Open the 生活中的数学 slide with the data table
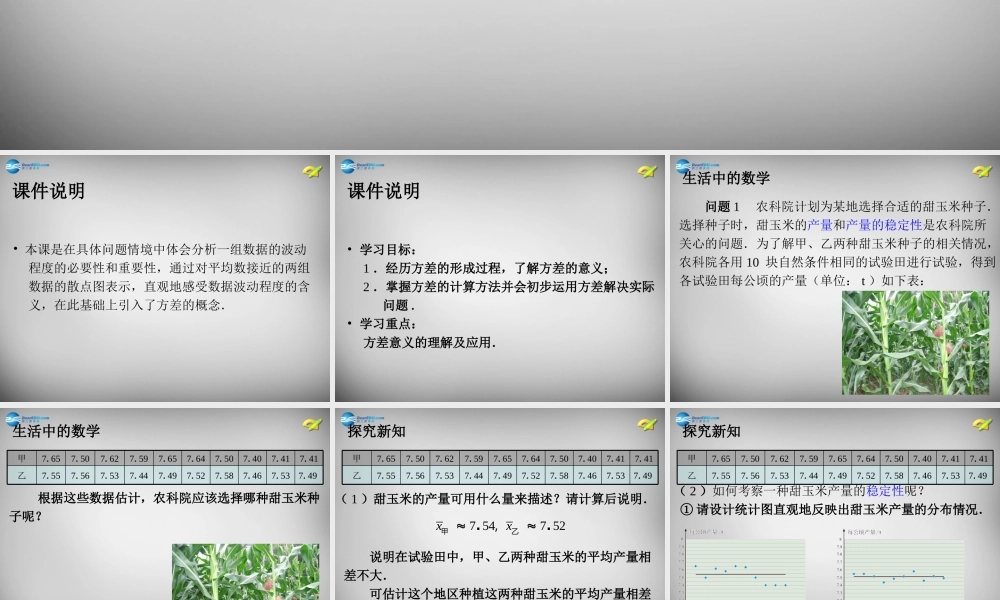Screen dimensions: 1000x600 point(165,504)
